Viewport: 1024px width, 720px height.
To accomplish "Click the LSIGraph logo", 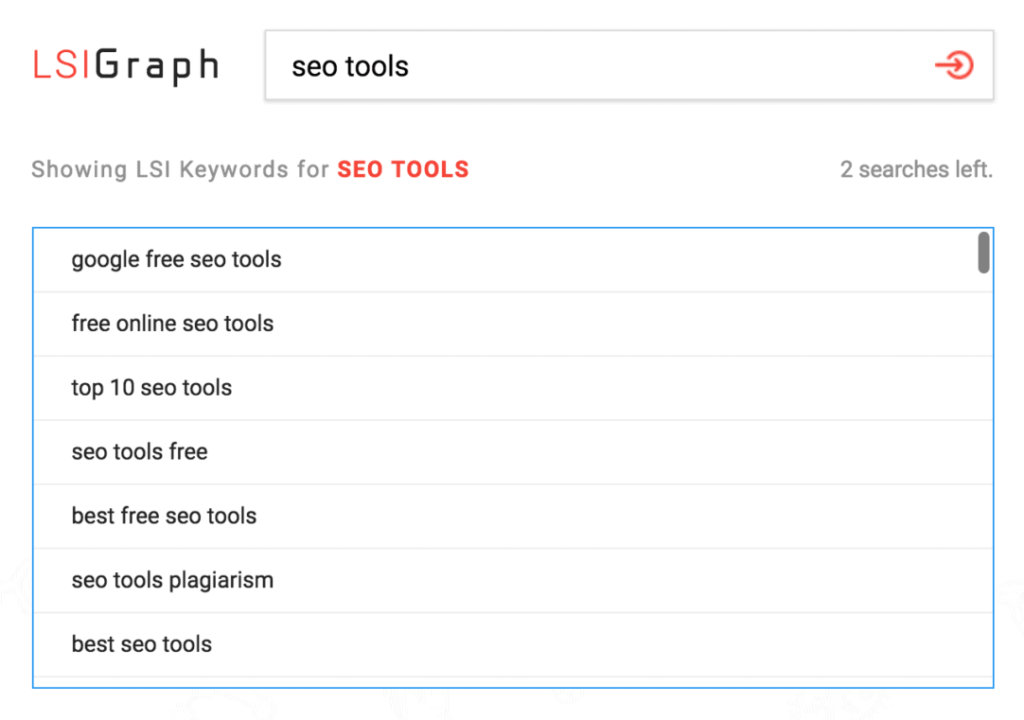I will coord(125,66).
